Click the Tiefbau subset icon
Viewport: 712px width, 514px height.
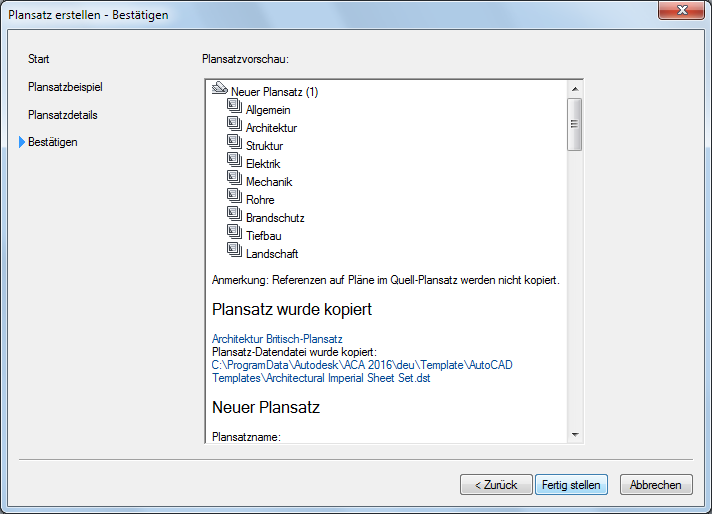point(235,235)
